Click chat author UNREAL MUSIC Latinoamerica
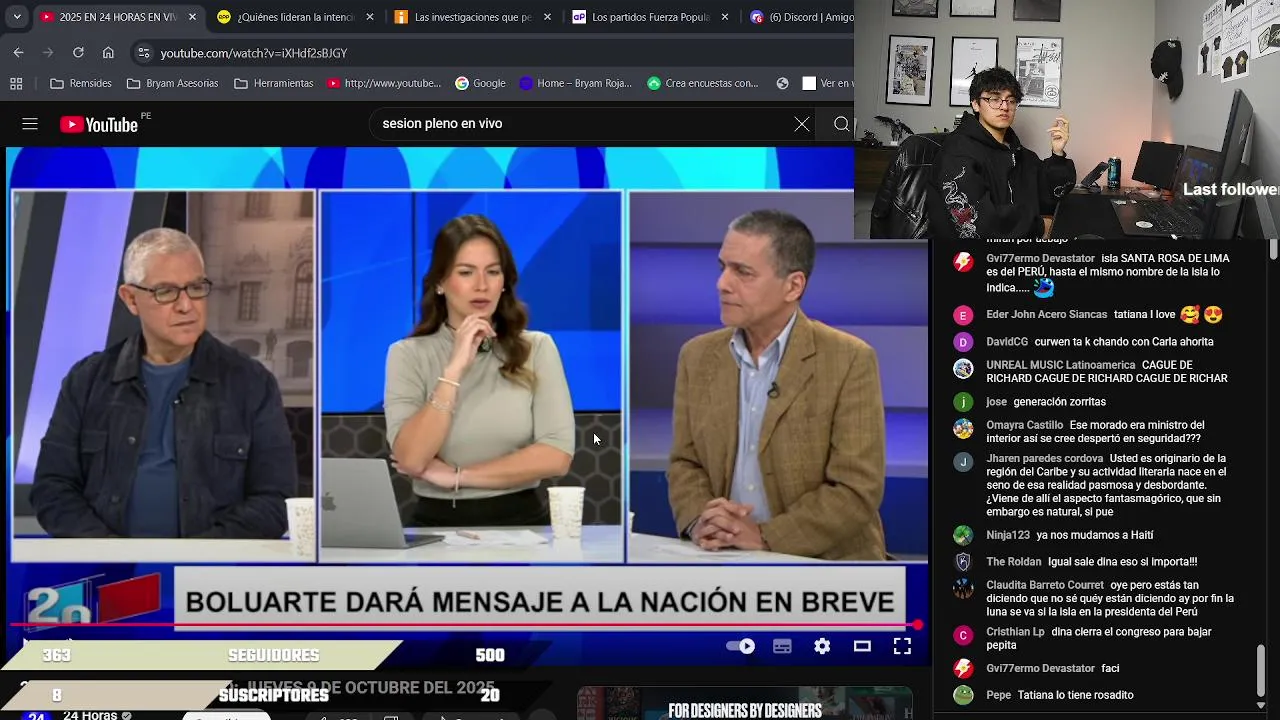1280x720 pixels. (1061, 366)
